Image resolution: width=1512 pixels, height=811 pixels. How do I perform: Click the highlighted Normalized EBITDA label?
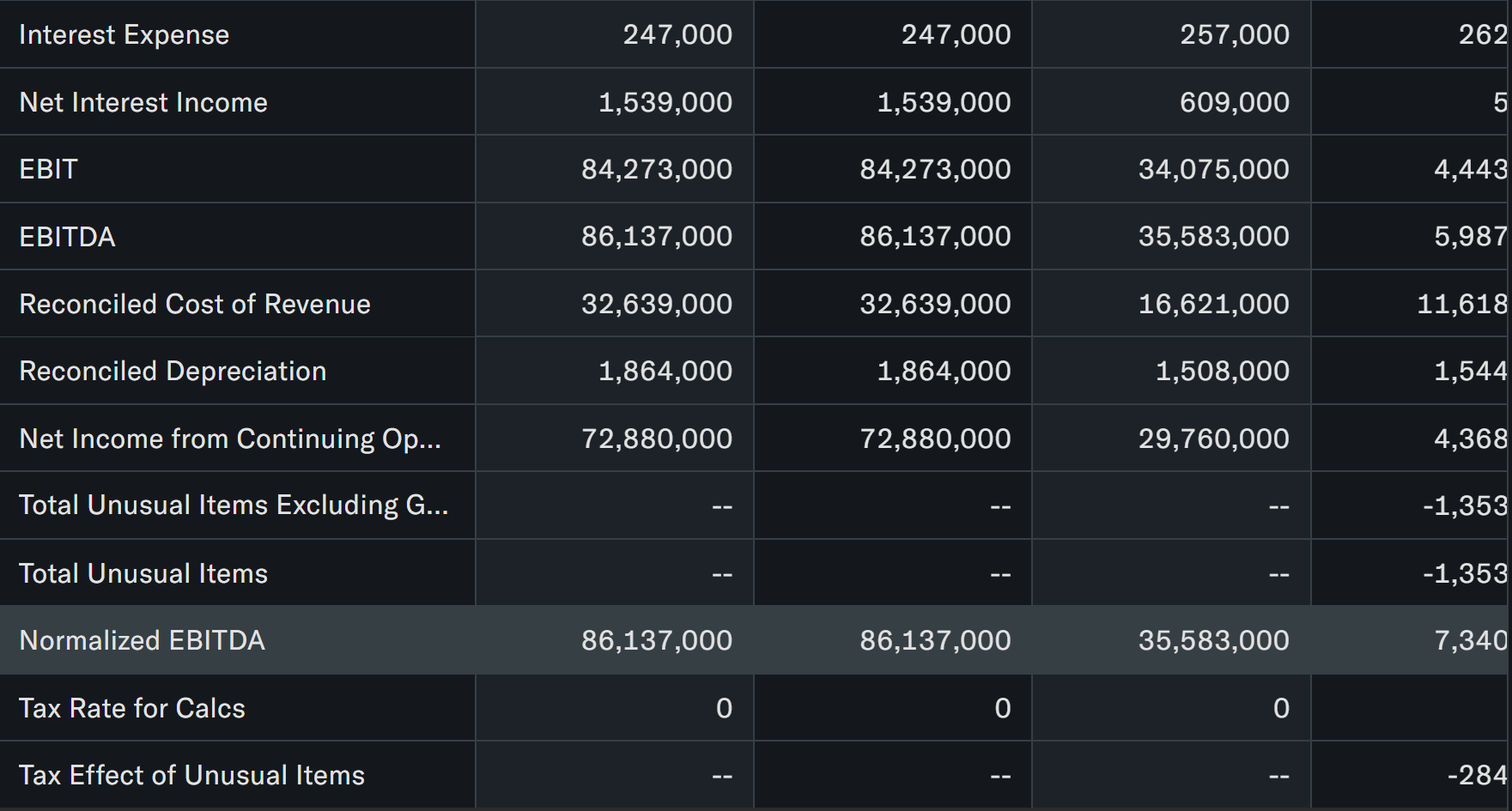pyautogui.click(x=142, y=641)
